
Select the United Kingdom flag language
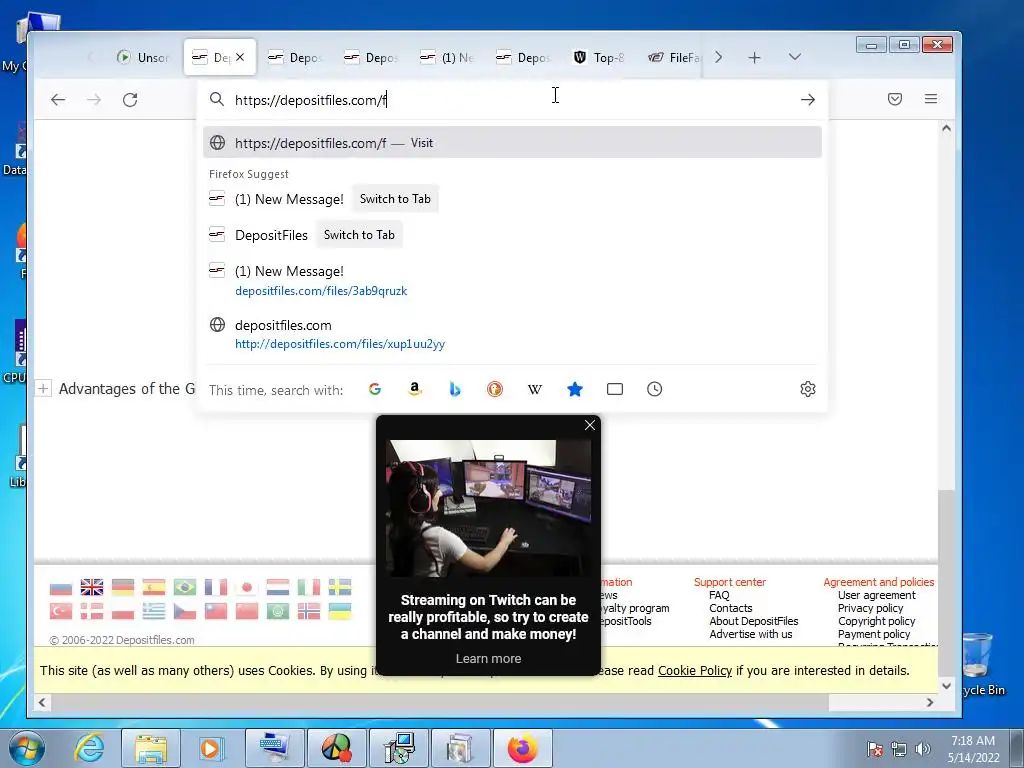[91, 587]
